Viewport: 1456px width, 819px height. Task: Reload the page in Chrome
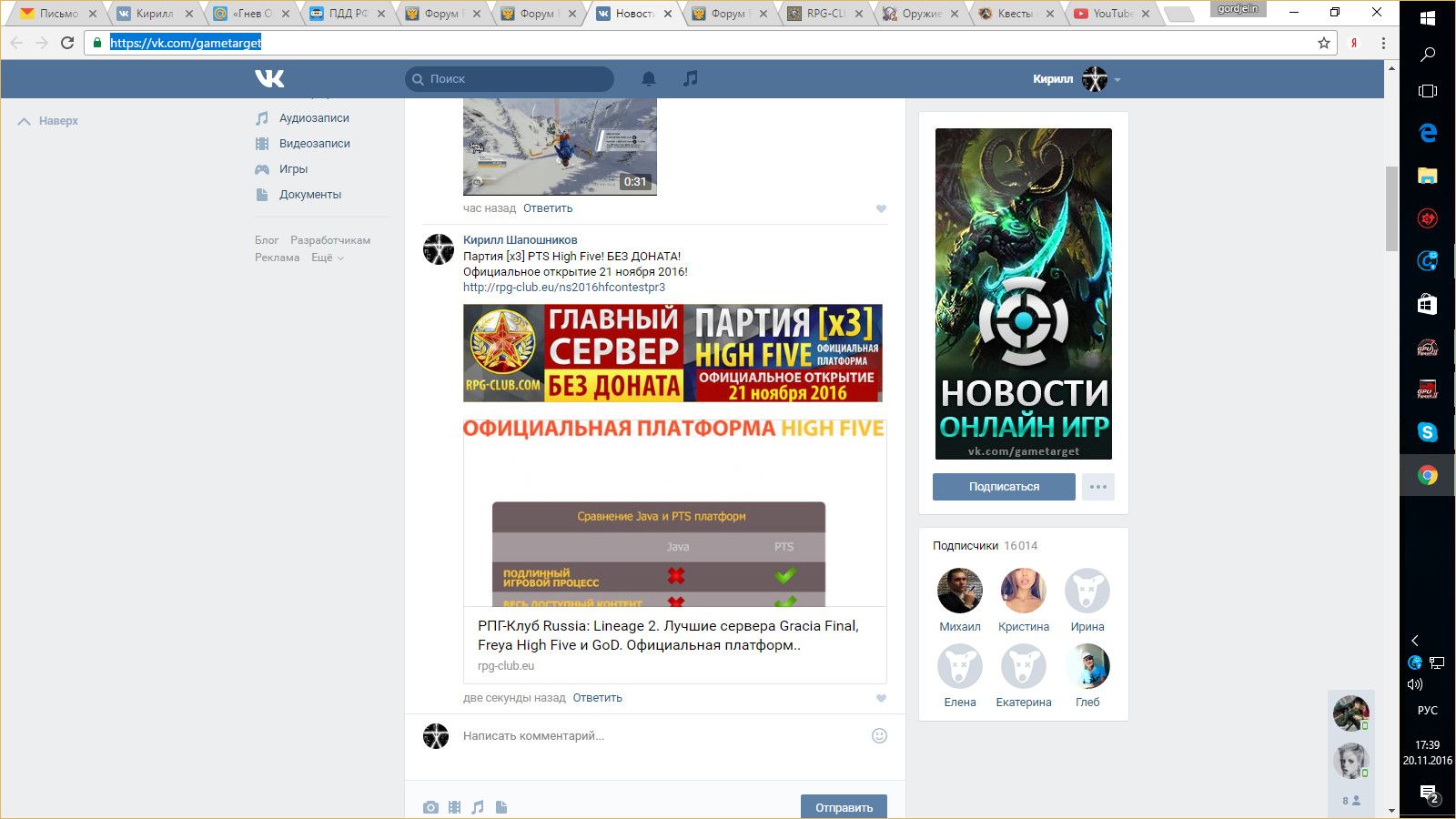(x=67, y=43)
